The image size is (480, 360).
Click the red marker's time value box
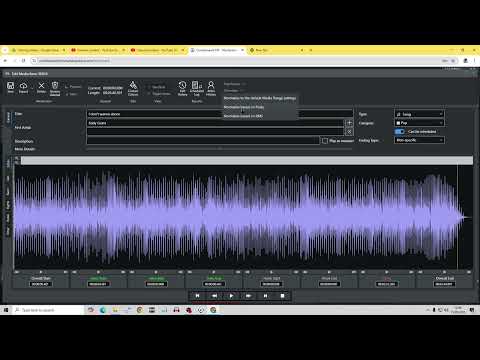386,284
